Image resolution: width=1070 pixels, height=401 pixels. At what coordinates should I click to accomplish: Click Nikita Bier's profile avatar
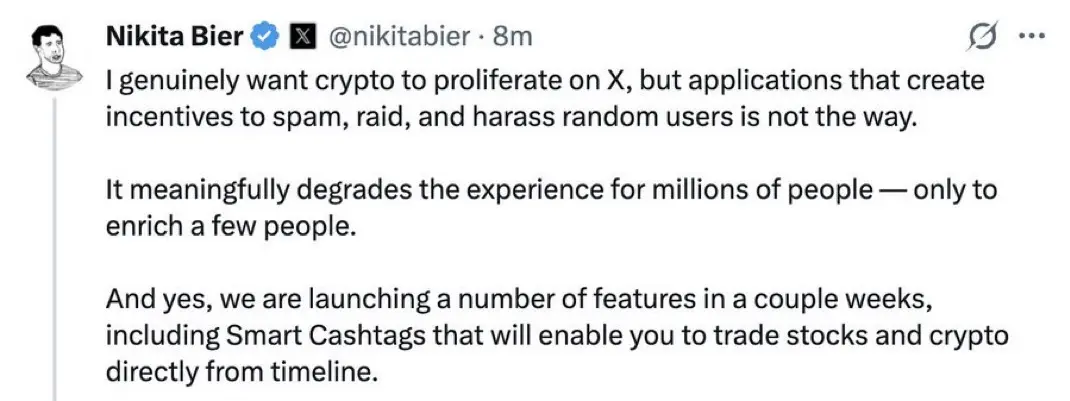(48, 53)
